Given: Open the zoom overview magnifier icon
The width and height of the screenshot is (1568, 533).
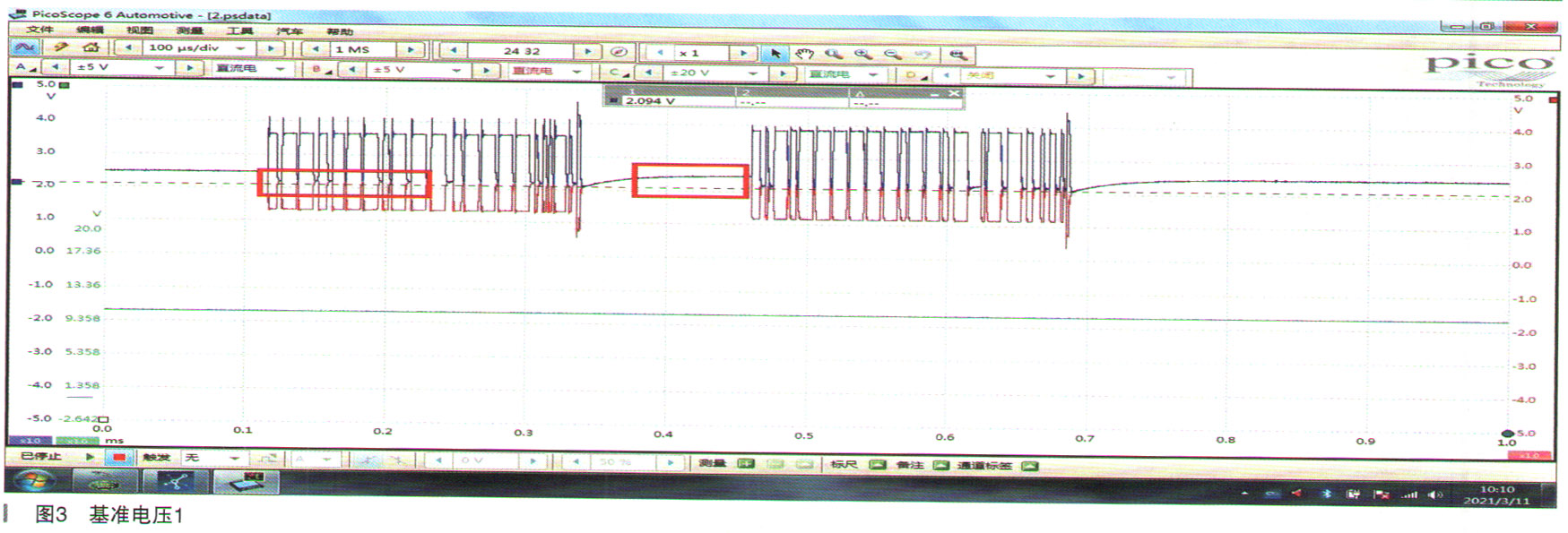Looking at the screenshot, I should [x=957, y=55].
